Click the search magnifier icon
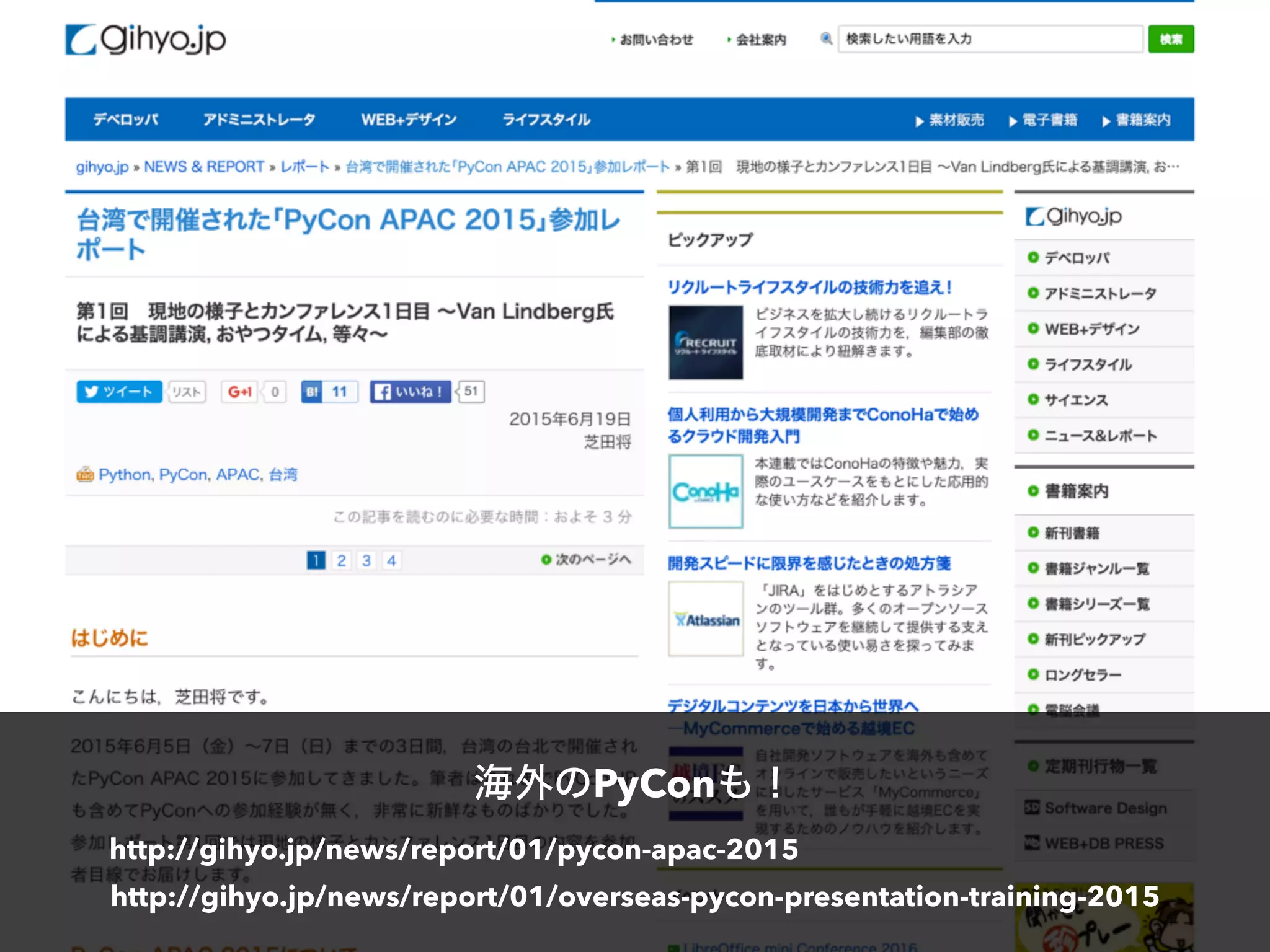Image resolution: width=1270 pixels, height=952 pixels. point(826,39)
